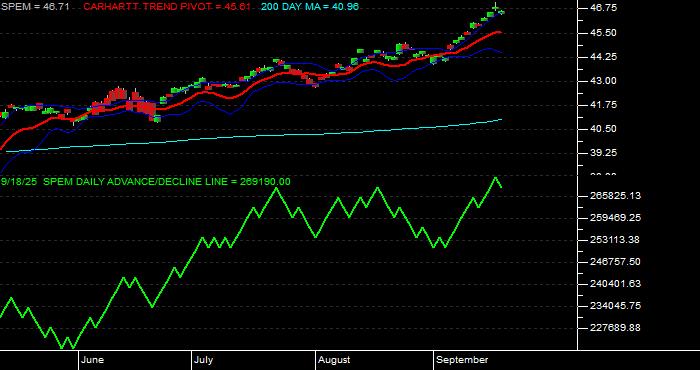Click the latest candlestick at the price peak
This screenshot has width=700, height=370.
pyautogui.click(x=496, y=8)
